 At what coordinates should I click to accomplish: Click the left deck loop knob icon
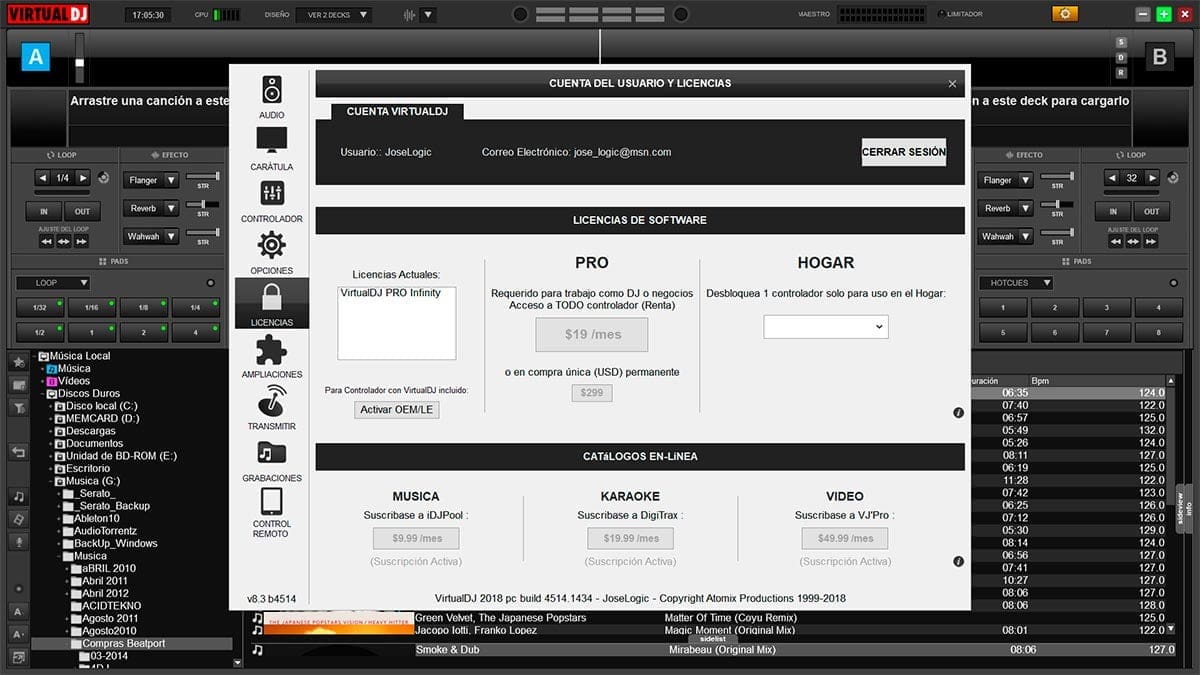[103, 178]
